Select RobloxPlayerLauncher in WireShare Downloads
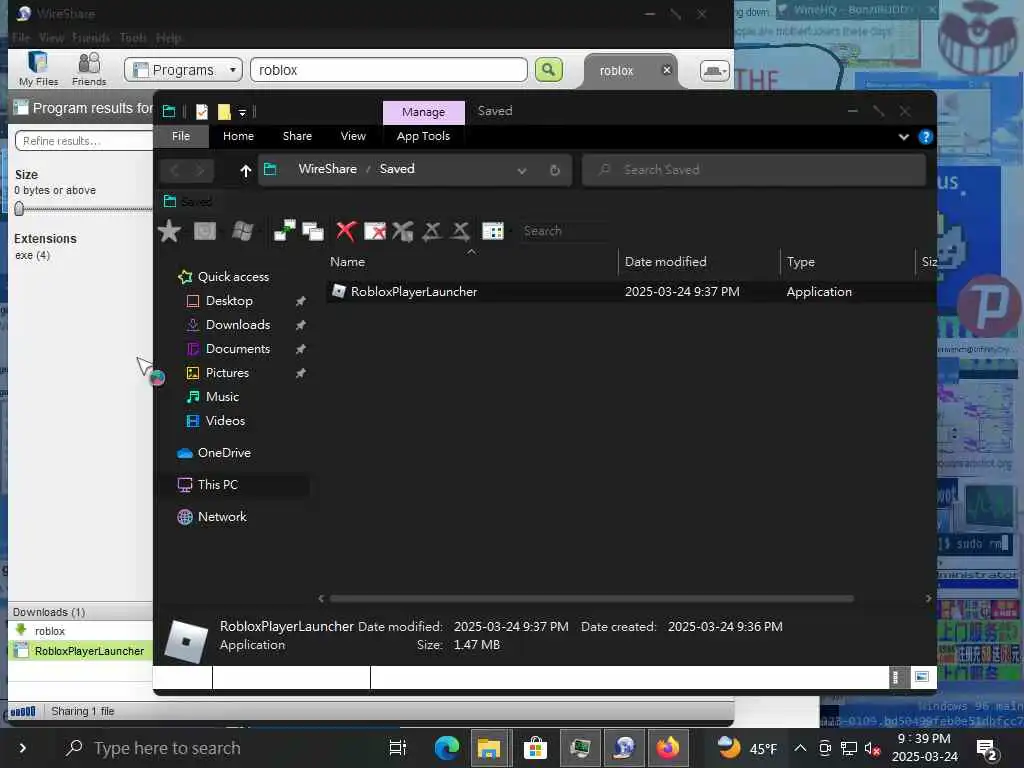This screenshot has width=1024, height=768. tap(82, 651)
